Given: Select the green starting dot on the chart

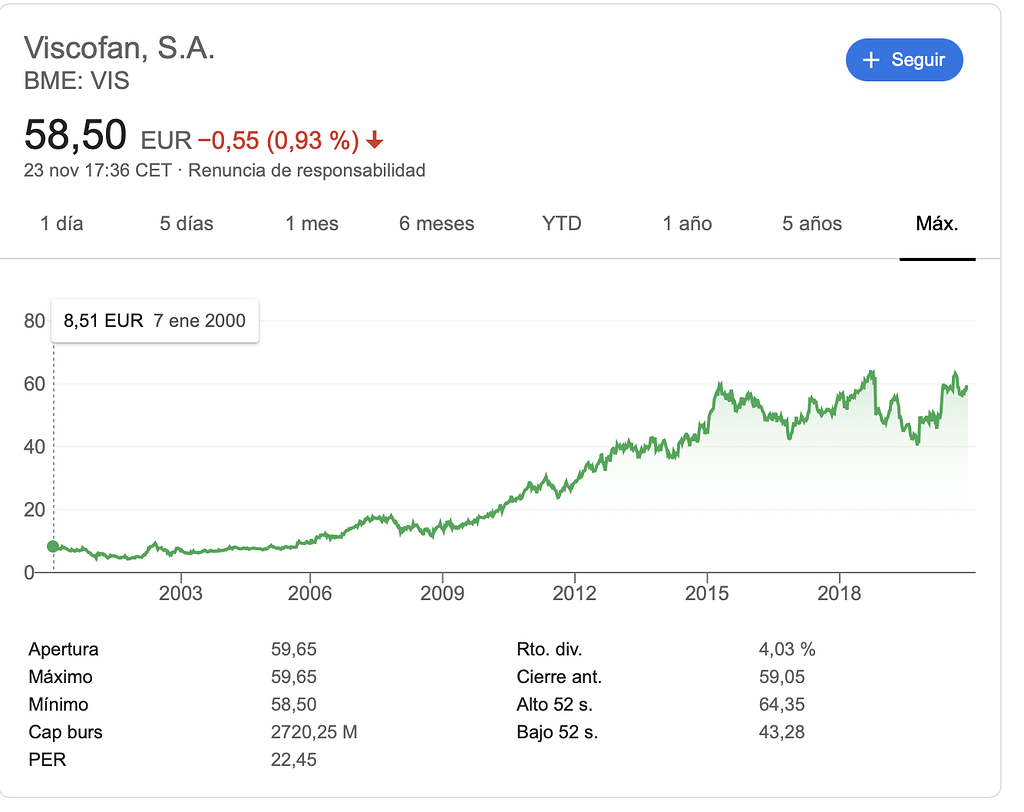Looking at the screenshot, I should [53, 546].
